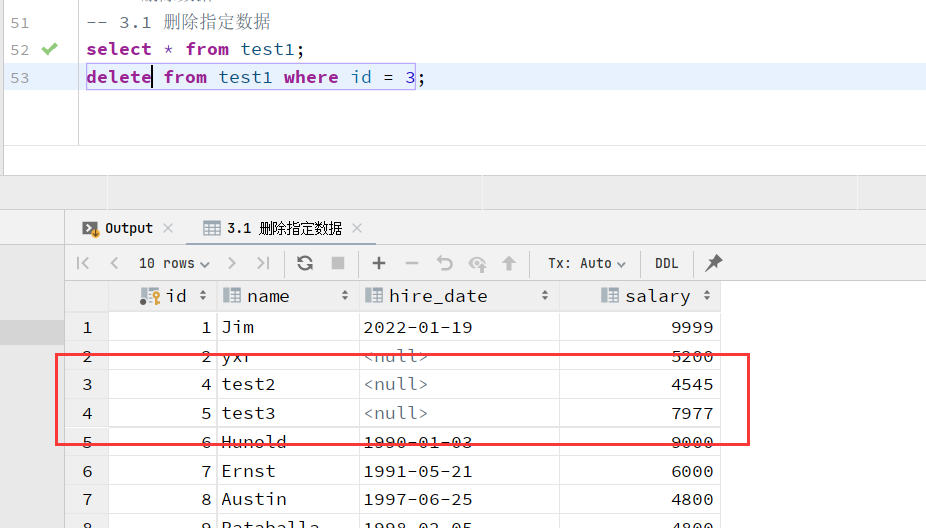926x528 pixels.
Task: Select row number 1 in the grid
Action: tap(87, 327)
